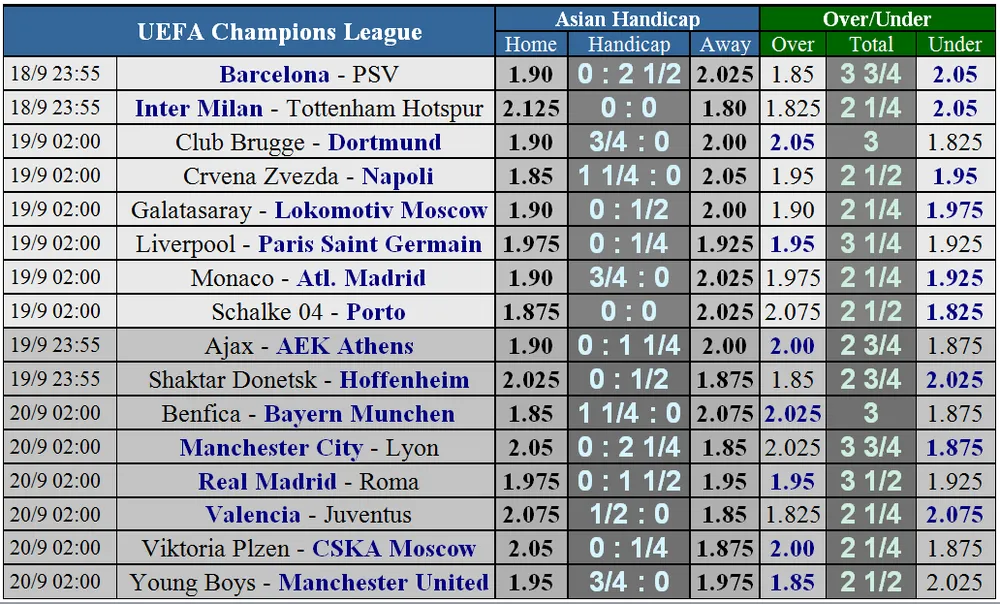Select the Over/Under header
This screenshot has height=604, width=1000.
[877, 19]
